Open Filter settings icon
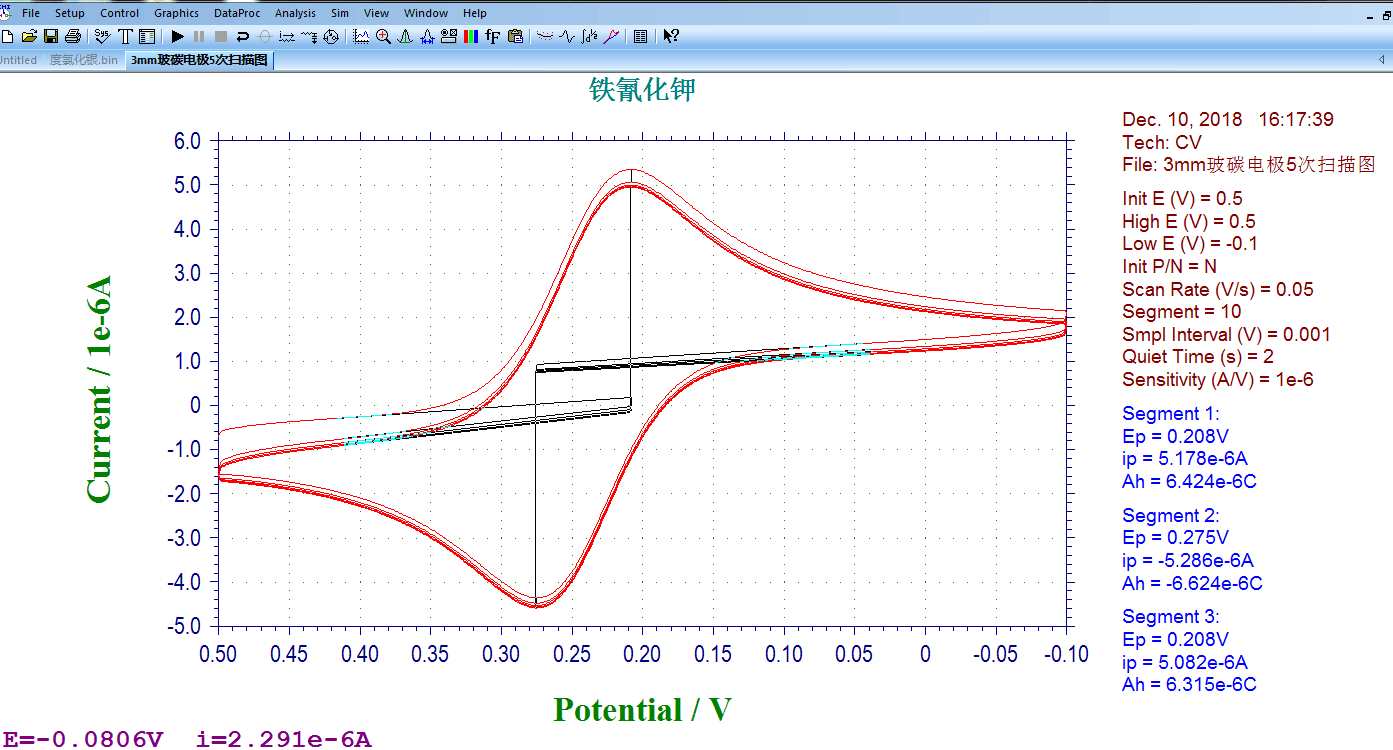Screen dimensions: 1393x750 point(308,36)
